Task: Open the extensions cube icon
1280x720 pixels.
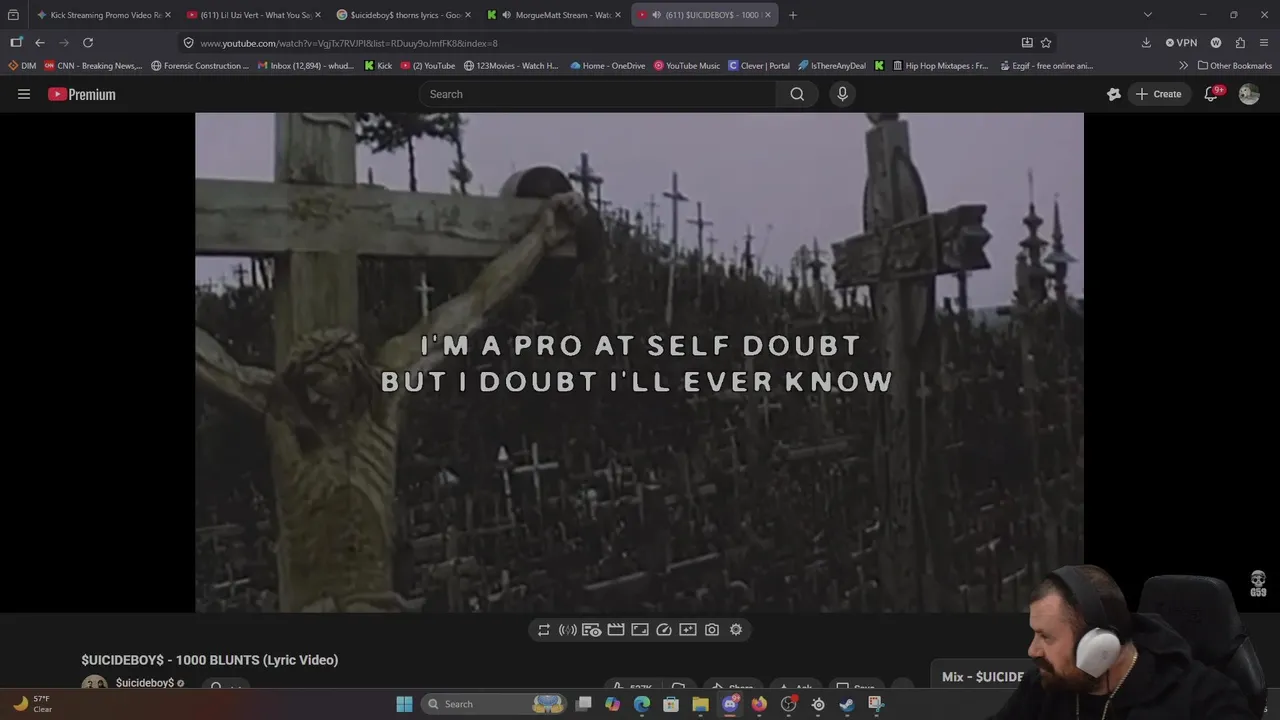Action: pyautogui.click(x=1241, y=43)
